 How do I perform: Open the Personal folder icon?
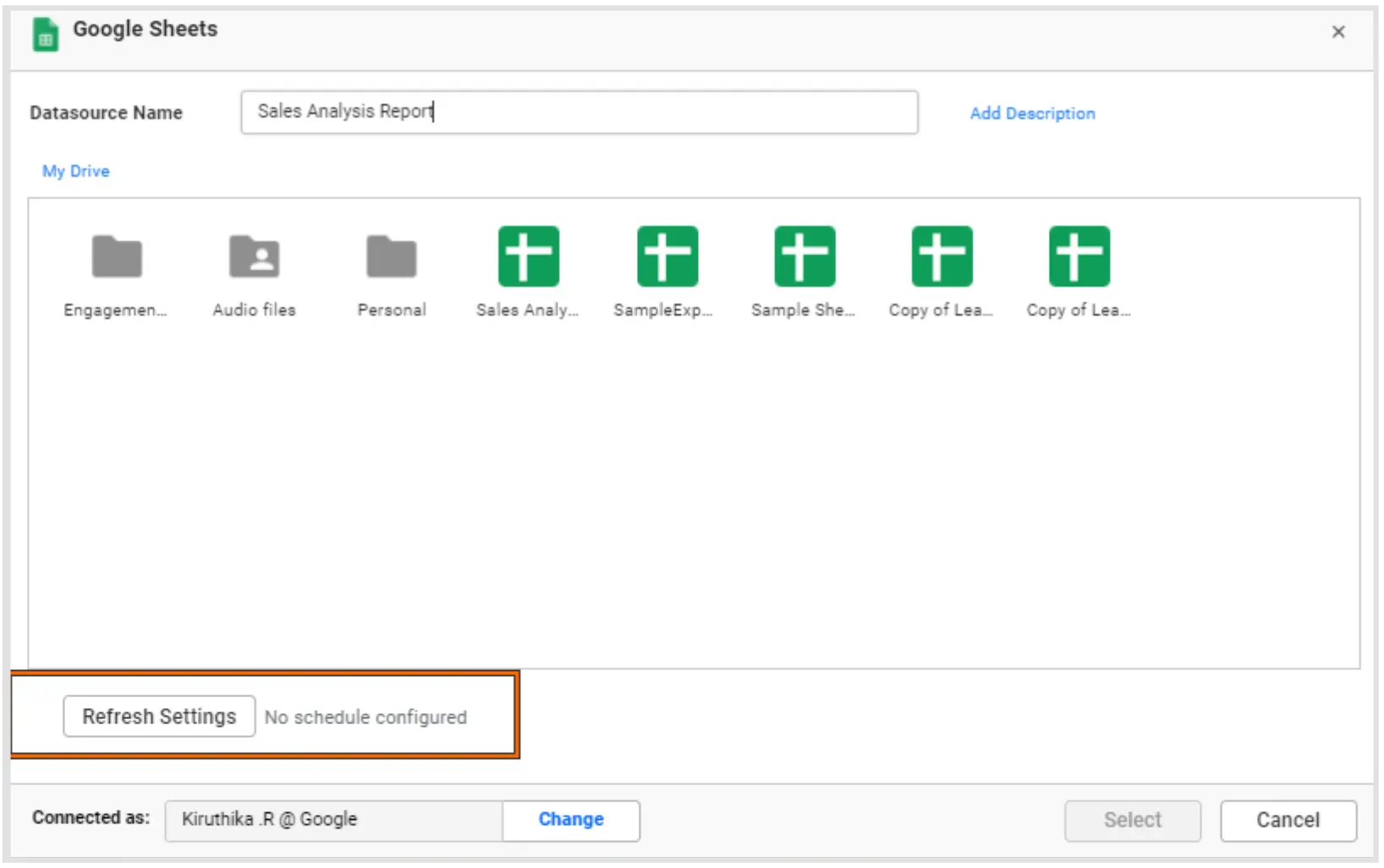point(391,256)
